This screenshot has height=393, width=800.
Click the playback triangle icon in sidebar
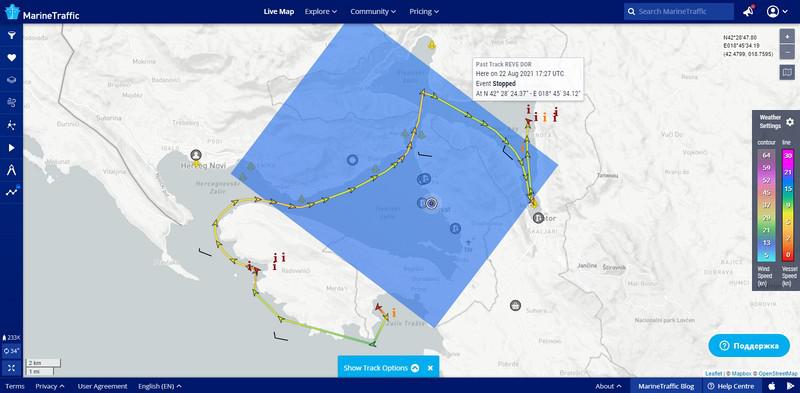coord(11,148)
